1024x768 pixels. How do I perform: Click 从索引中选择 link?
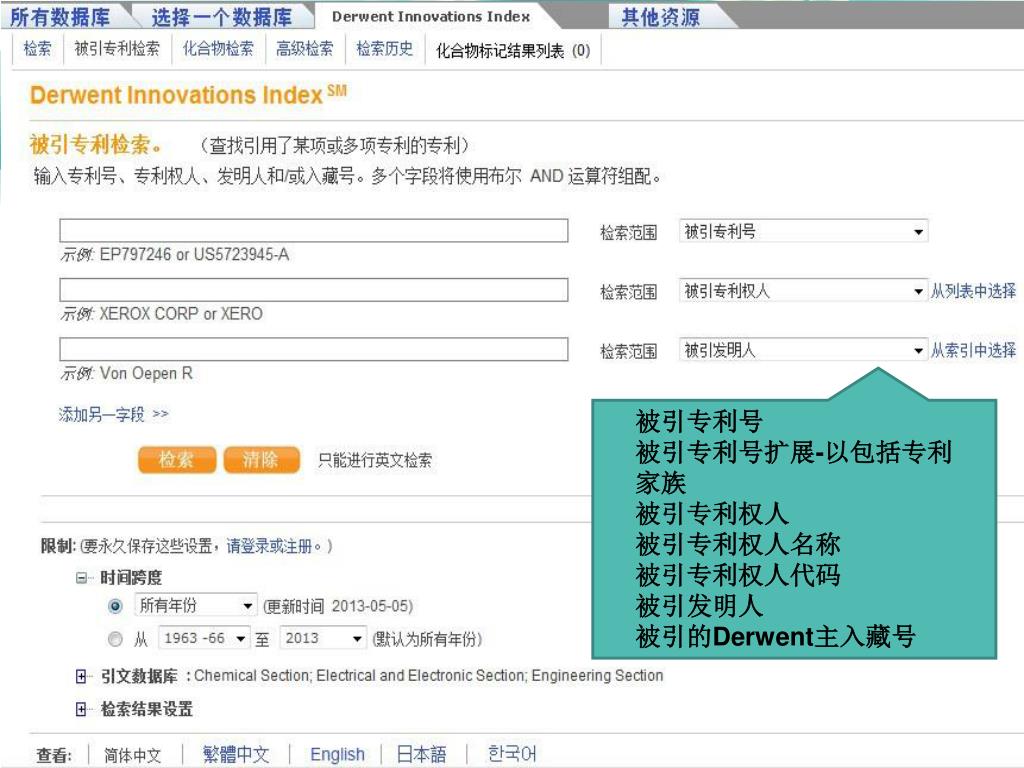pos(973,350)
